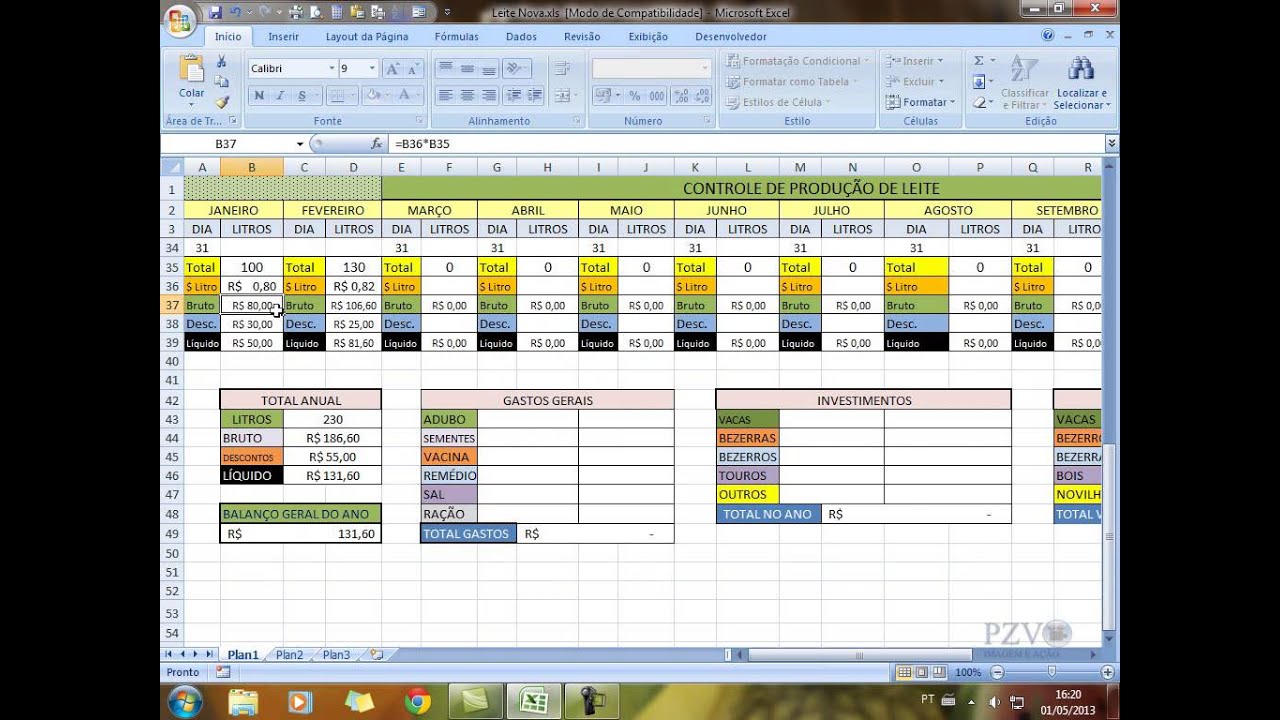Decrease the font size

(x=412, y=69)
